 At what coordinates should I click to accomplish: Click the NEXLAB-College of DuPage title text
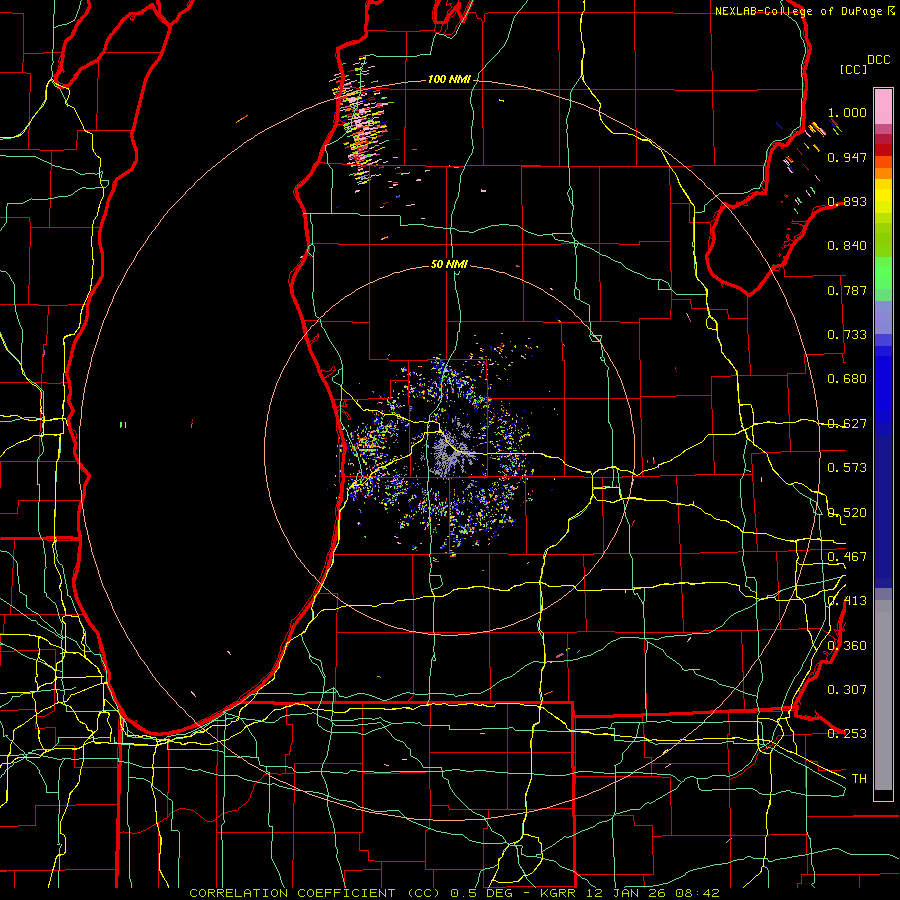tap(799, 11)
